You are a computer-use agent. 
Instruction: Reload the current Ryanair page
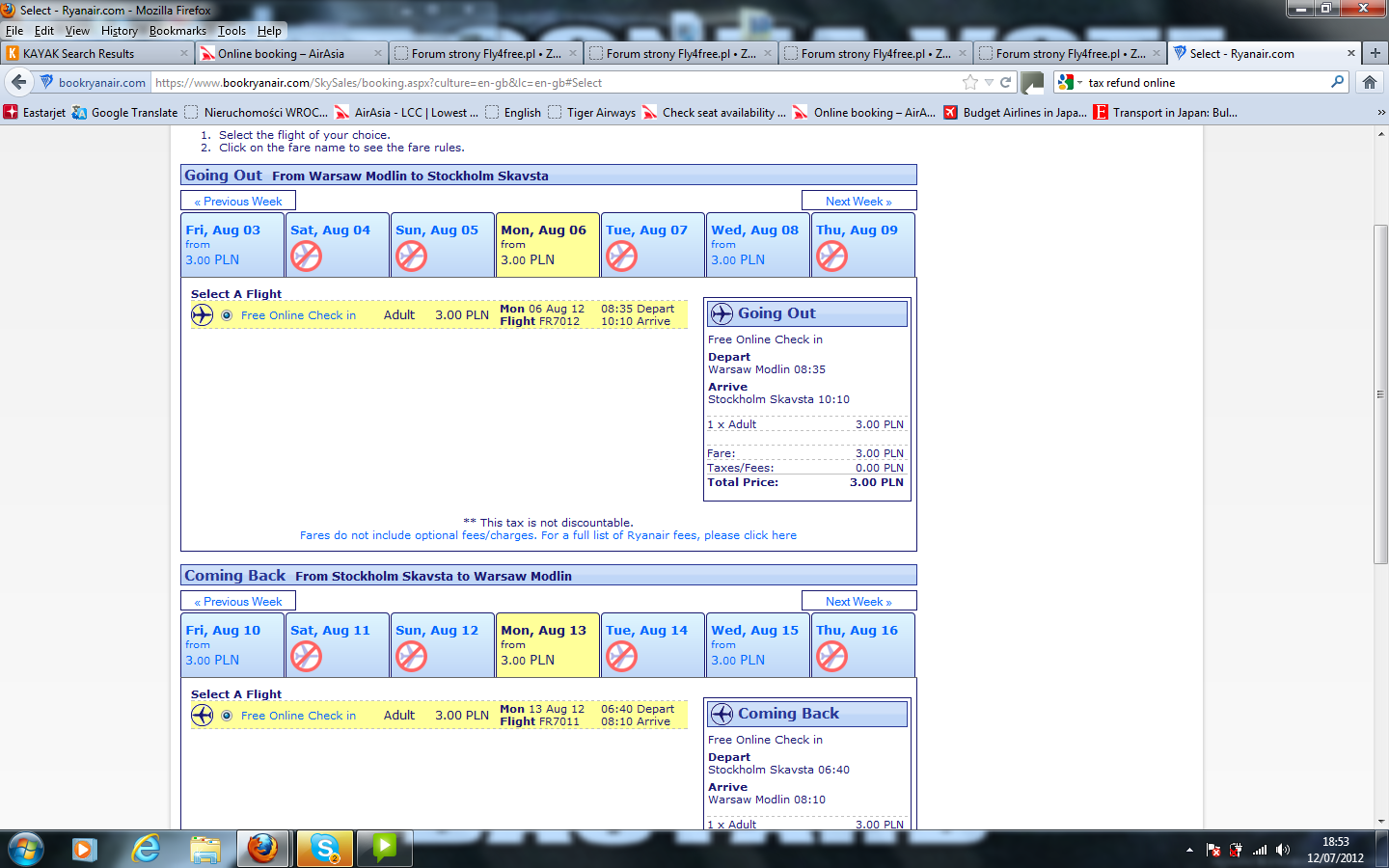coord(1005,83)
